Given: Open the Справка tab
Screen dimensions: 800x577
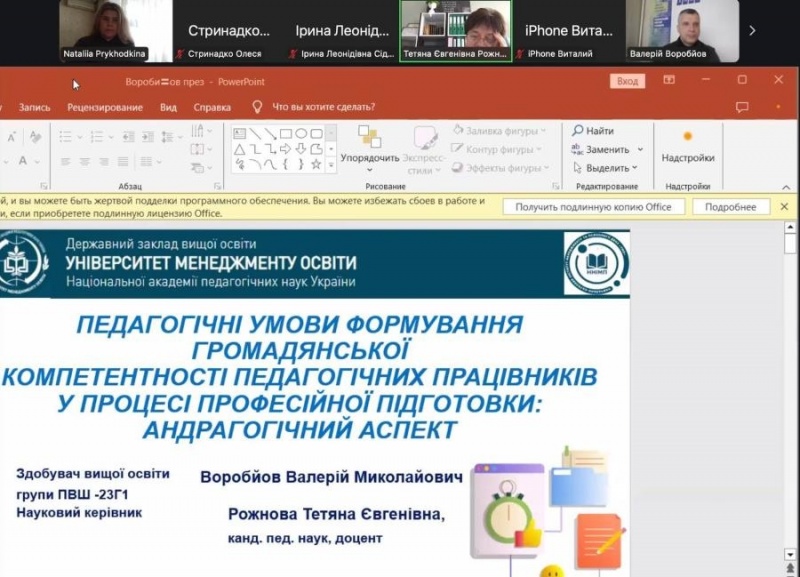Looking at the screenshot, I should [x=212, y=107].
